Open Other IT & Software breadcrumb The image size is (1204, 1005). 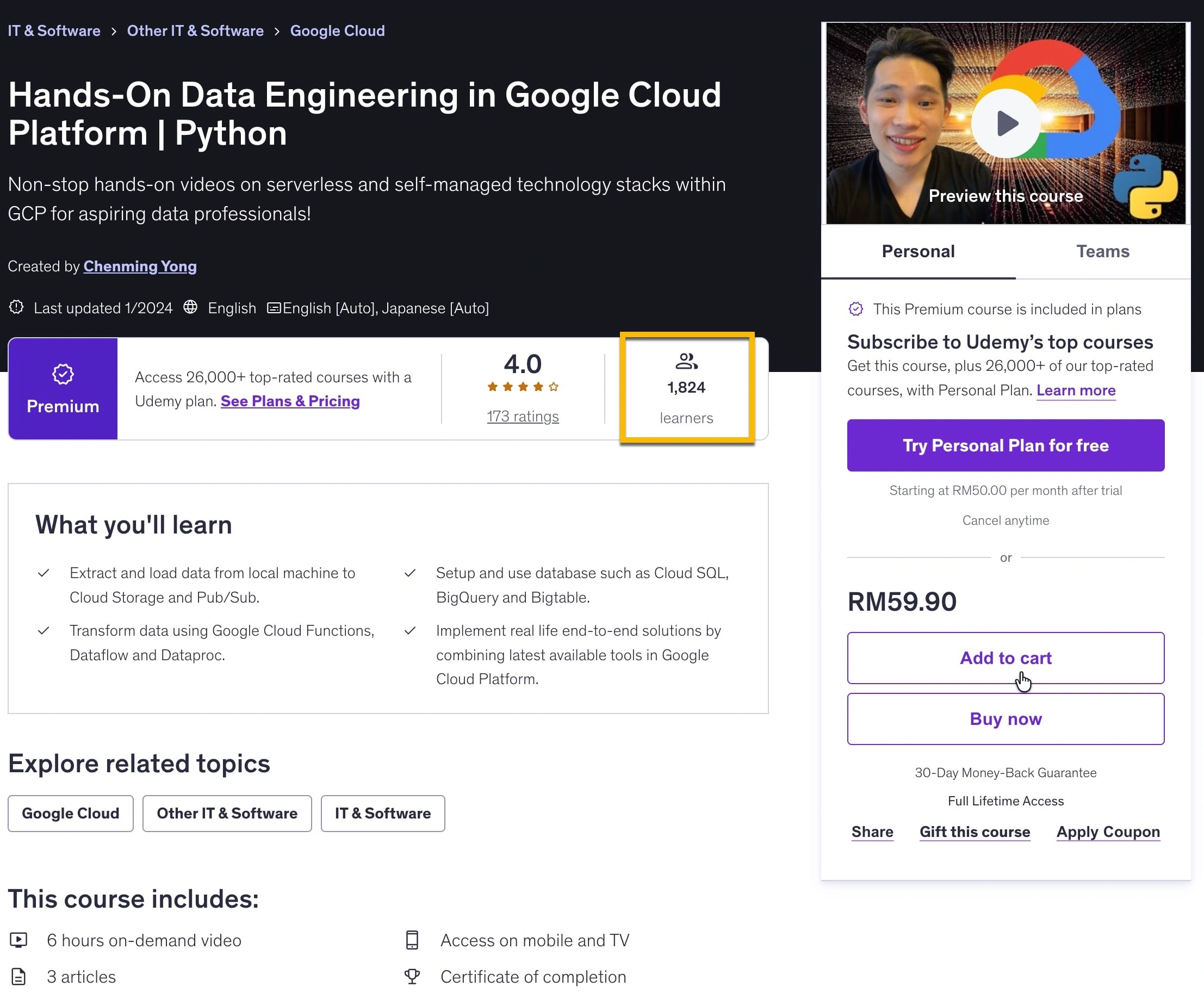[x=195, y=31]
